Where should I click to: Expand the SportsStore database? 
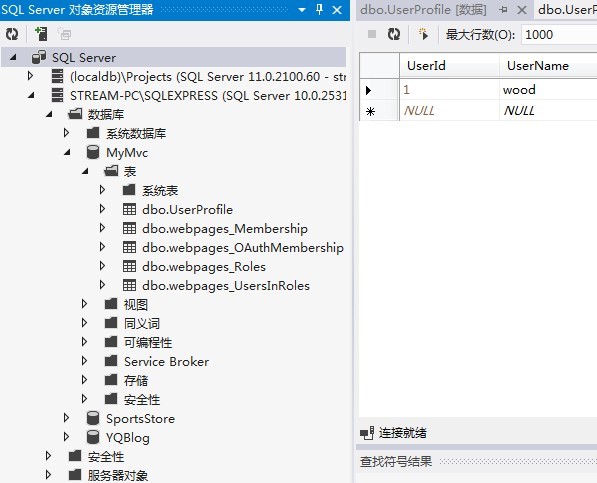point(67,418)
